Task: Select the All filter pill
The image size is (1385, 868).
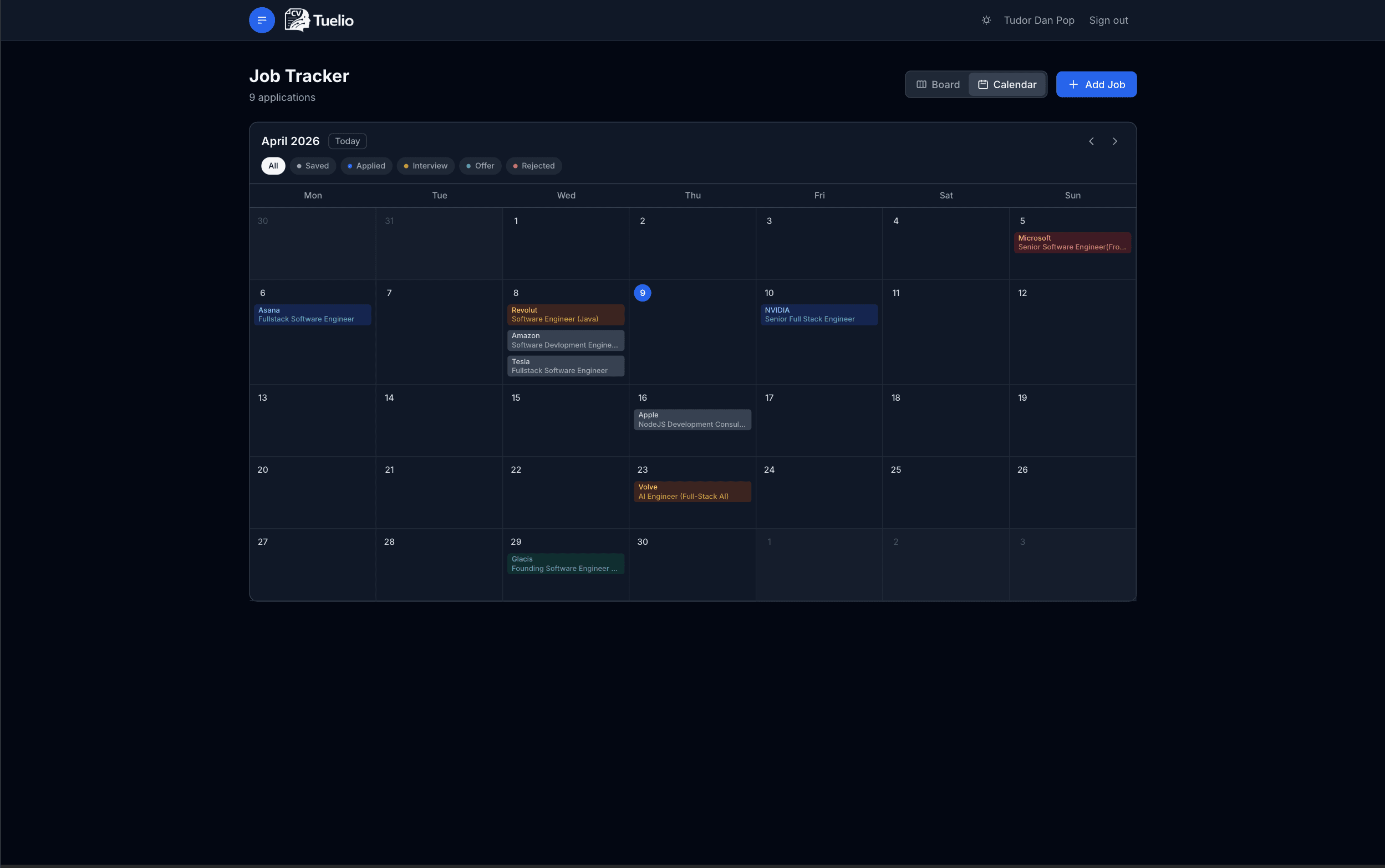Action: [x=273, y=166]
